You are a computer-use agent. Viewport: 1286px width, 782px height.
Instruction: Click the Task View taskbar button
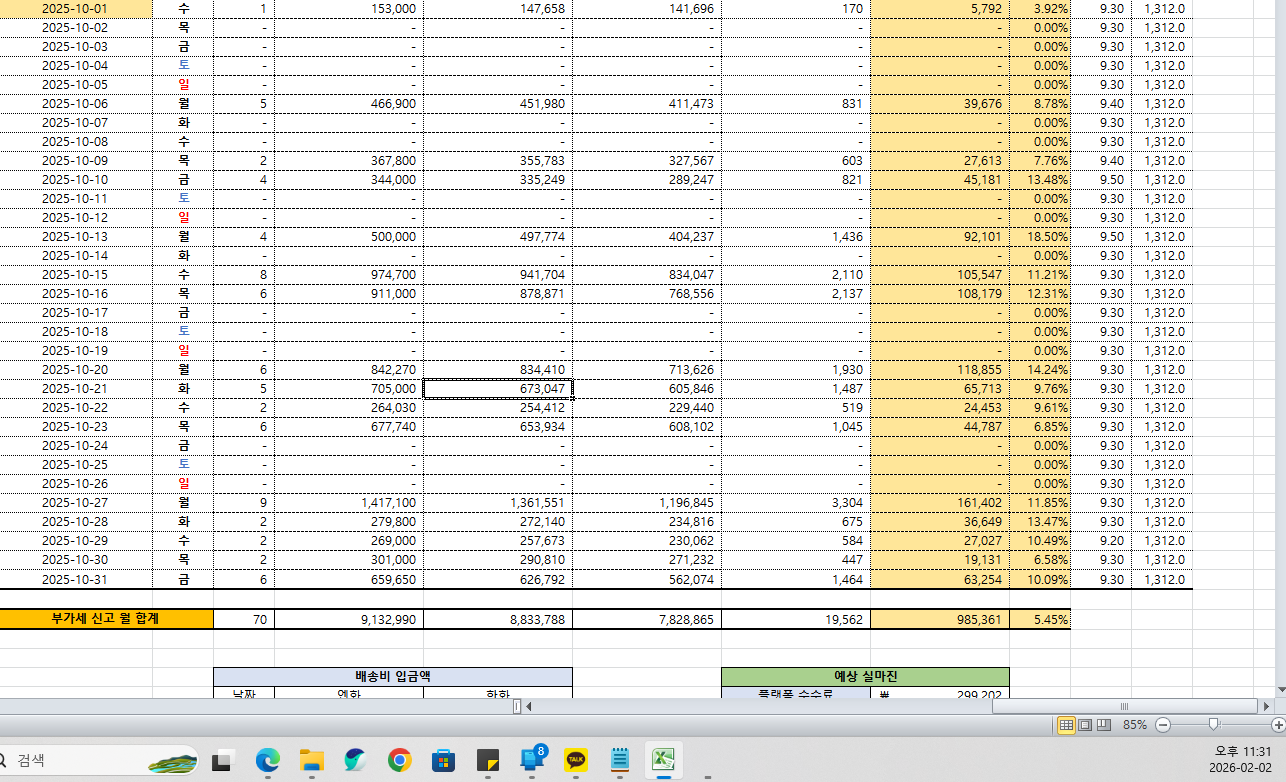(x=222, y=761)
